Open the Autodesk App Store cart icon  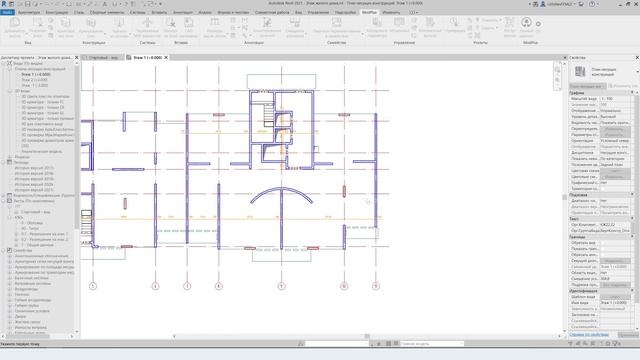[x=581, y=4]
